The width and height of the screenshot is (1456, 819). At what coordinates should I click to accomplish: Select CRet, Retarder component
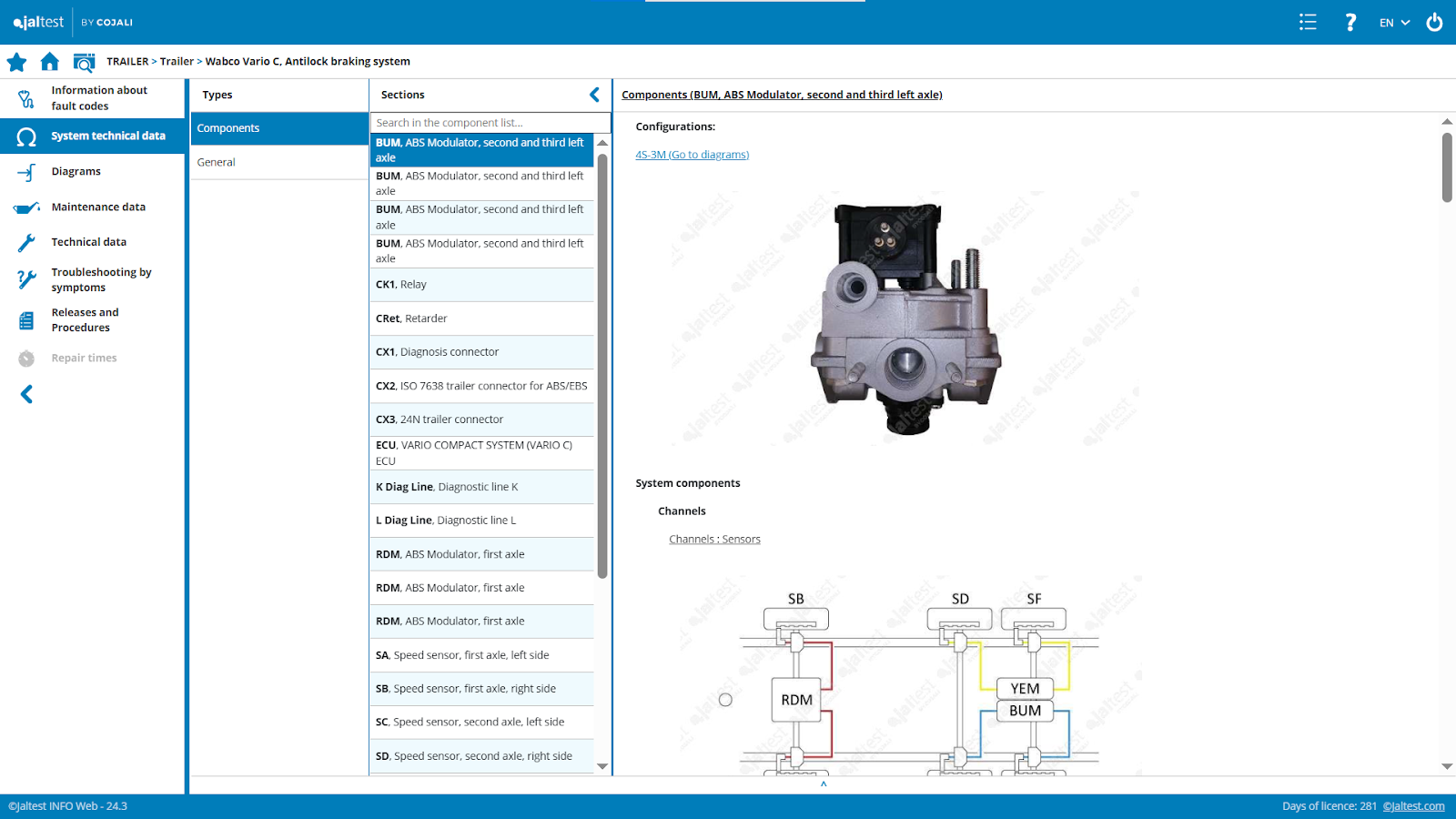coord(481,318)
